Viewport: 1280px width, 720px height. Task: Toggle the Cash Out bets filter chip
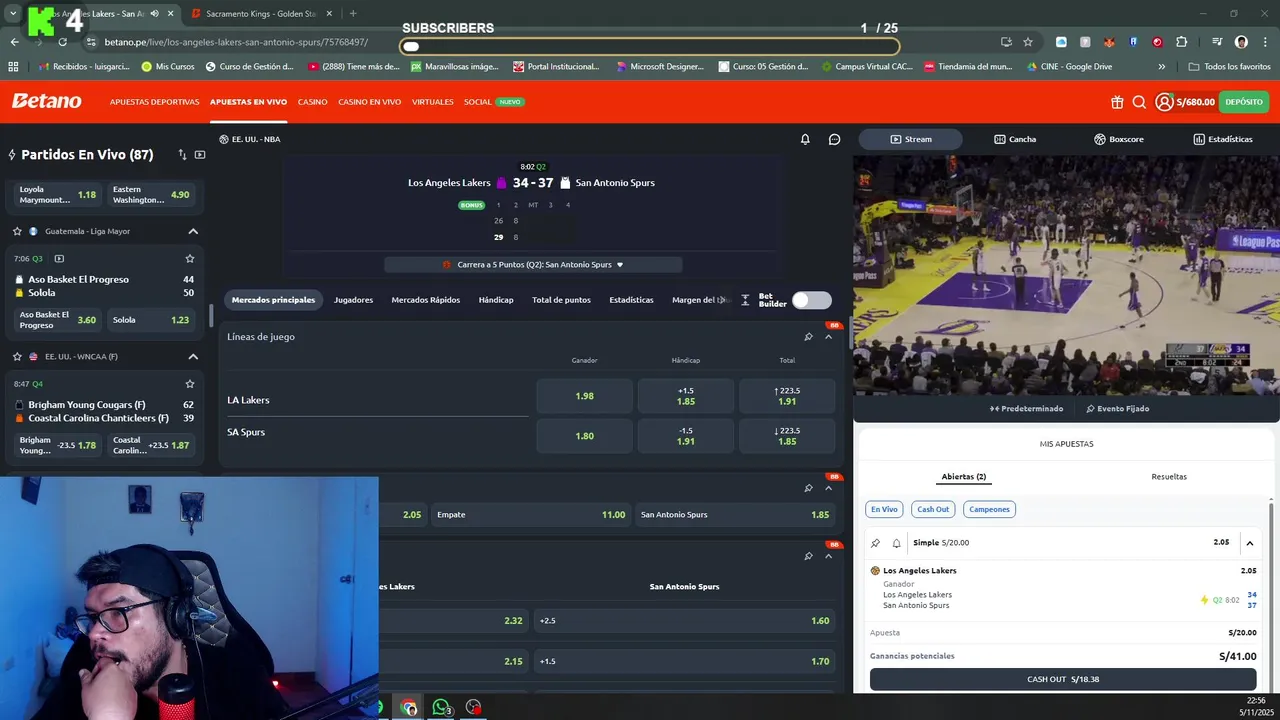click(933, 509)
